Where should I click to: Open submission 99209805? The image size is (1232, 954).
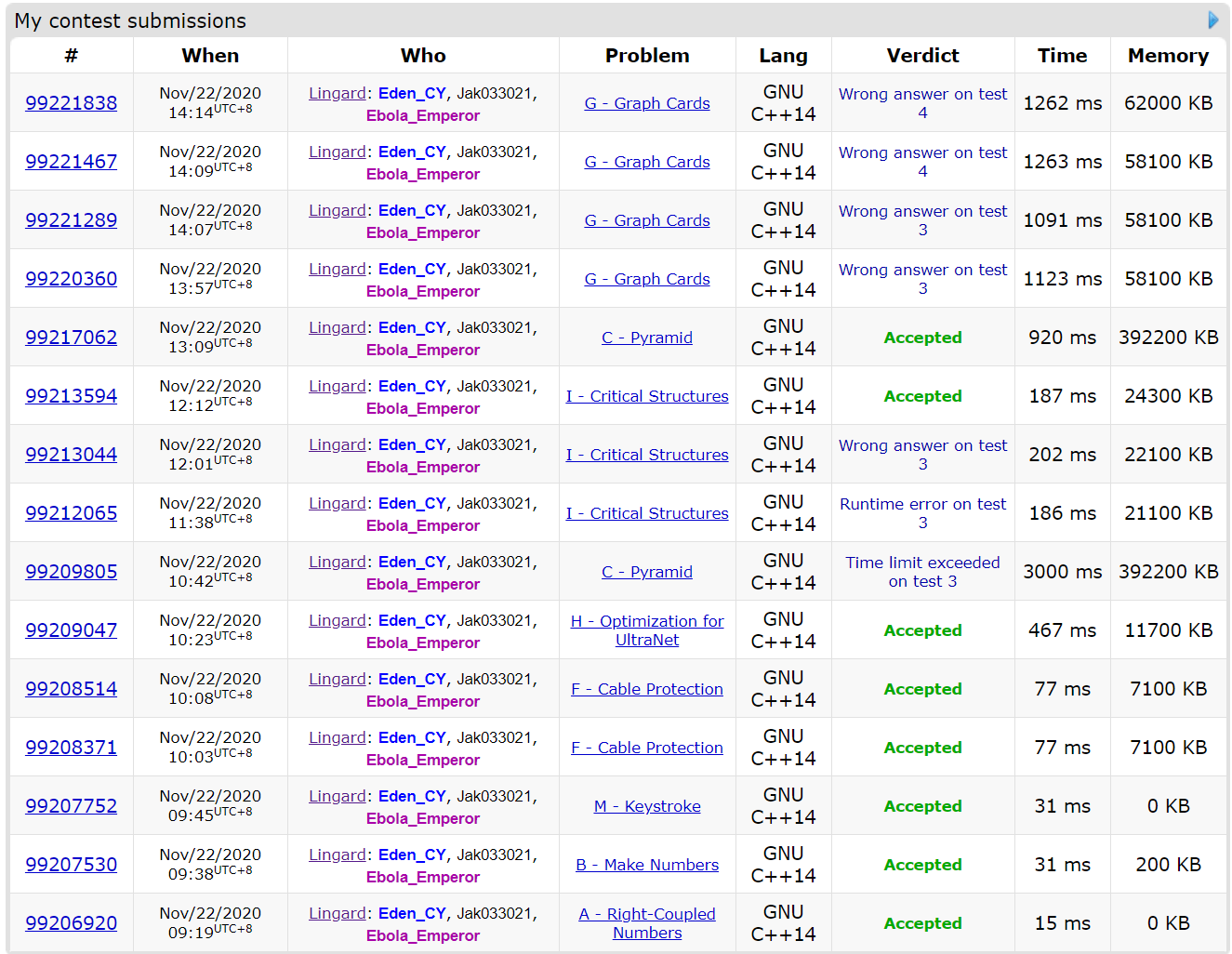(x=72, y=572)
